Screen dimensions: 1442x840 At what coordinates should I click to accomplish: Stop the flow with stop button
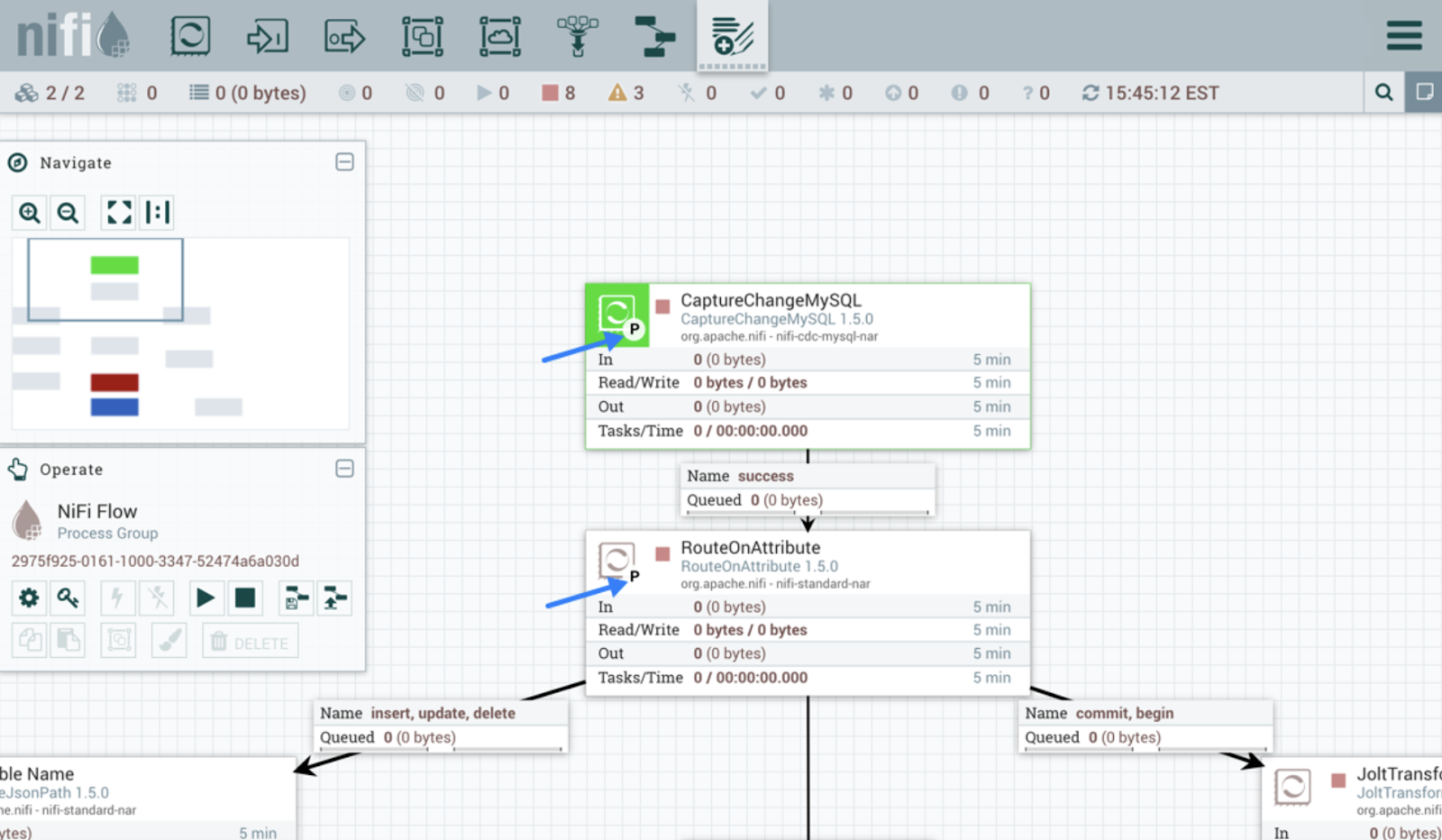[245, 598]
